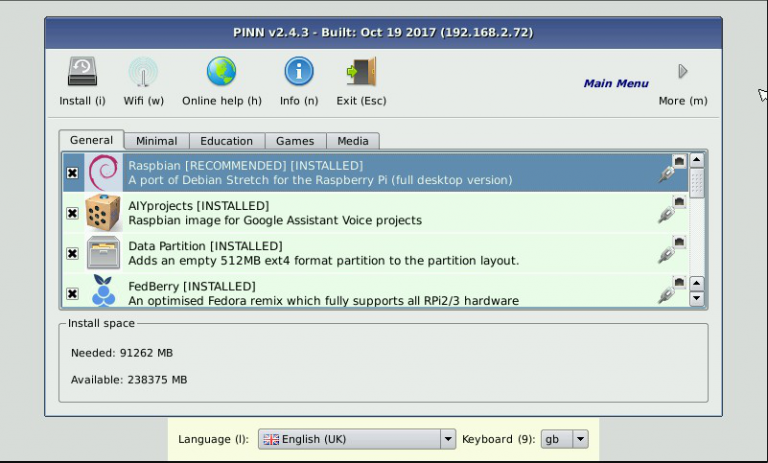Viewport: 768px width, 463px height.
Task: Uncheck the Raspbian checkbox
Action: point(72,173)
